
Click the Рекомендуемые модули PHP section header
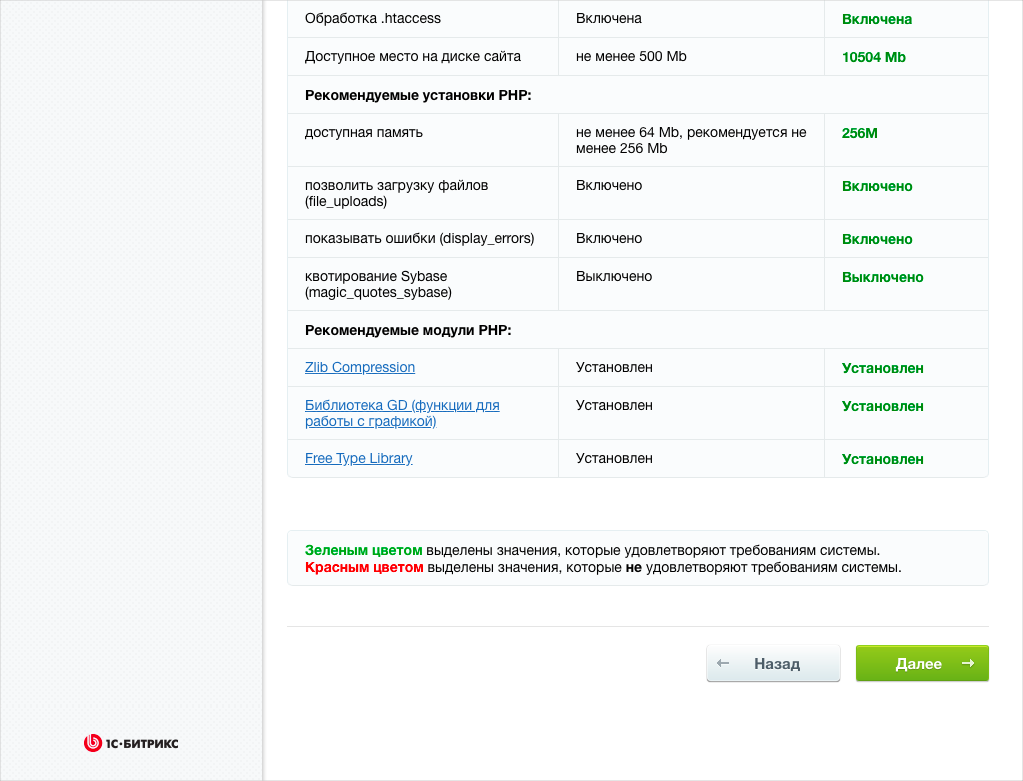[x=408, y=330]
